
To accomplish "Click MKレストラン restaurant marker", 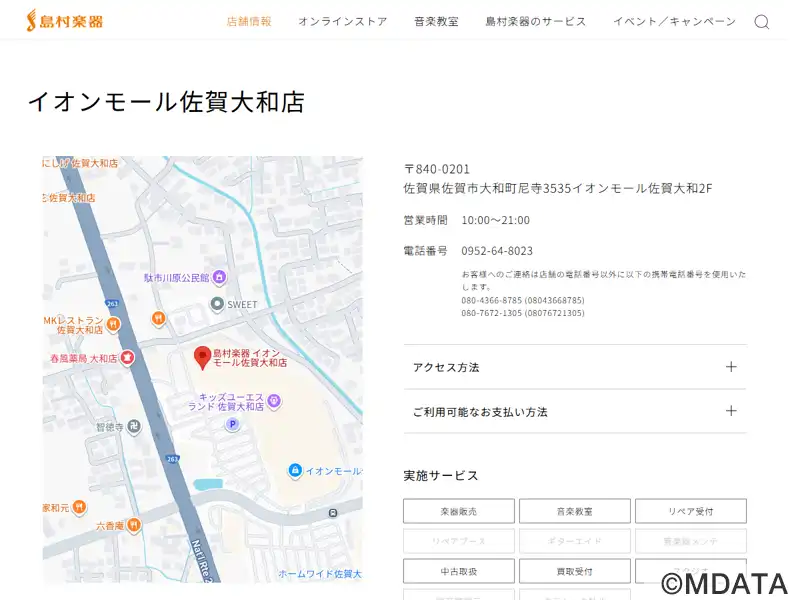I will click(x=113, y=323).
